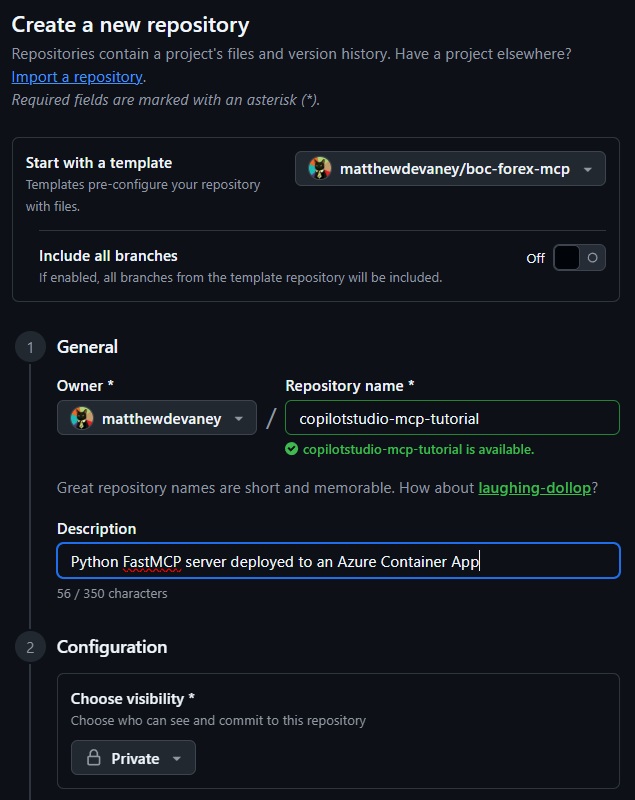
Task: Click the lock icon beside Private
Action: 94,758
